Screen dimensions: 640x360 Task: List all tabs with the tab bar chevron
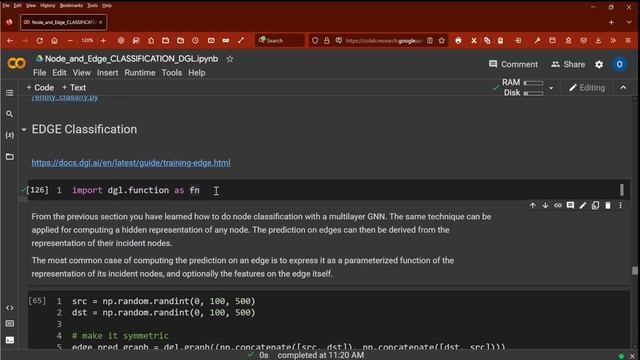click(629, 22)
